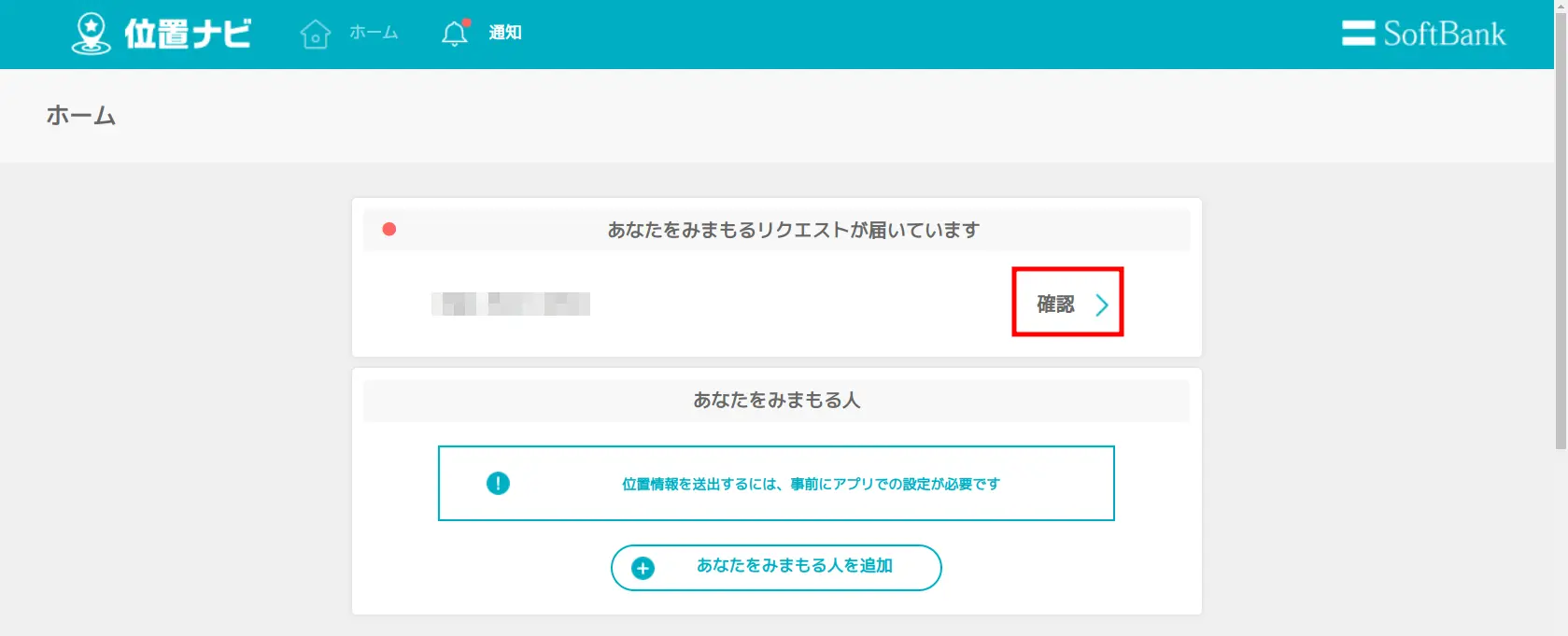The height and width of the screenshot is (636, 1568).
Task: Click the 確認 button for the request
Action: pyautogui.click(x=1067, y=303)
